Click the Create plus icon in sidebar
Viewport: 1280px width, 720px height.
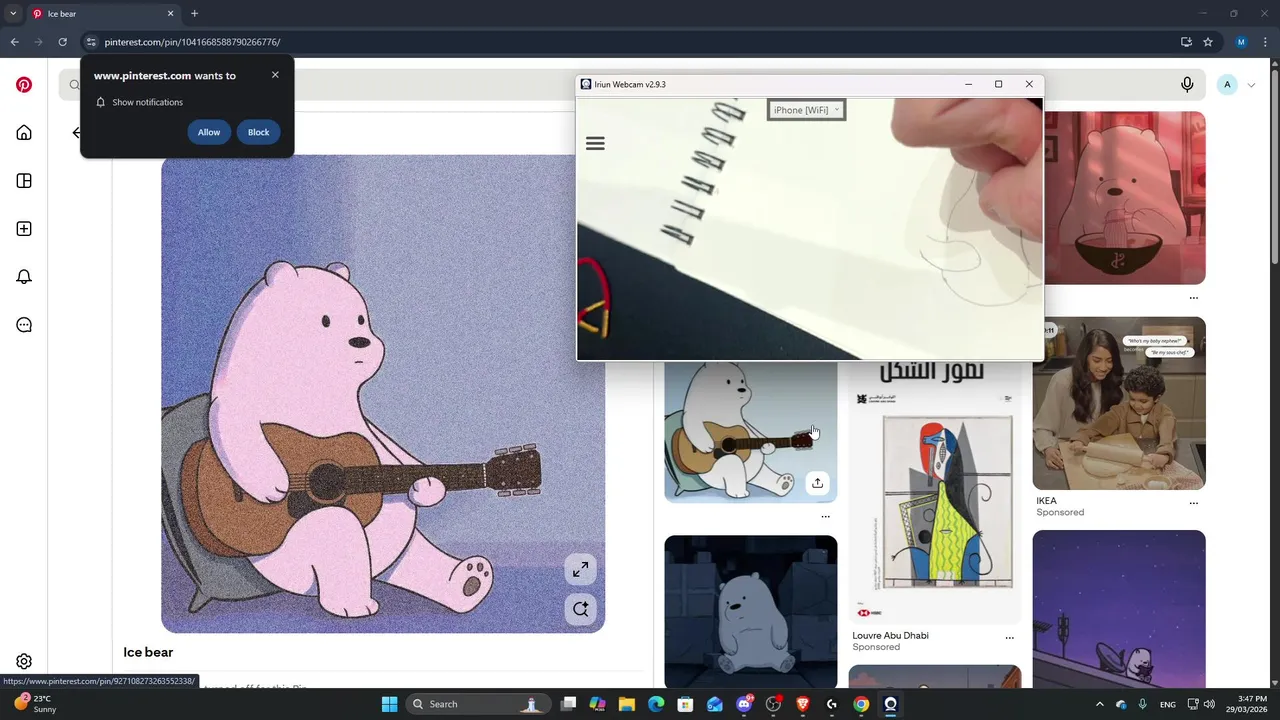(x=24, y=229)
